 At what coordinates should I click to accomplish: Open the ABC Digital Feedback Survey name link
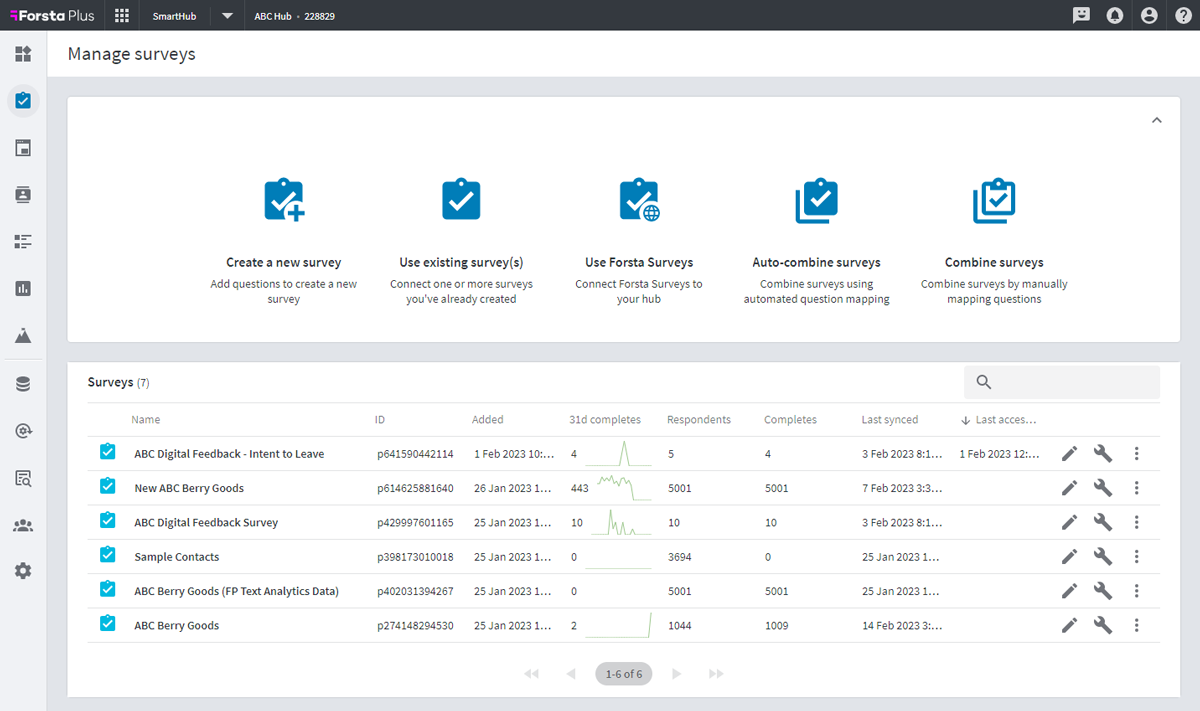point(206,523)
